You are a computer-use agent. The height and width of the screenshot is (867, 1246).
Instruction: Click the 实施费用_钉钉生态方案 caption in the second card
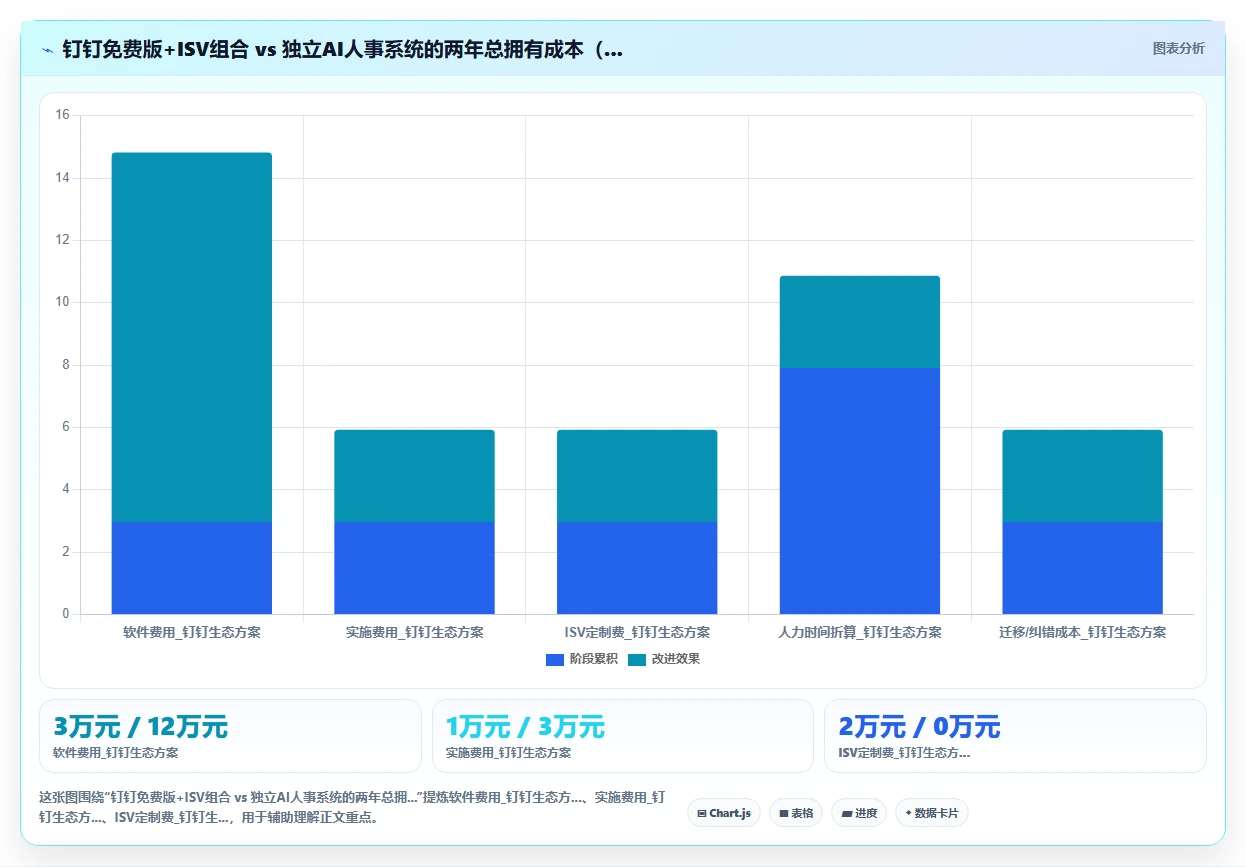(x=508, y=753)
